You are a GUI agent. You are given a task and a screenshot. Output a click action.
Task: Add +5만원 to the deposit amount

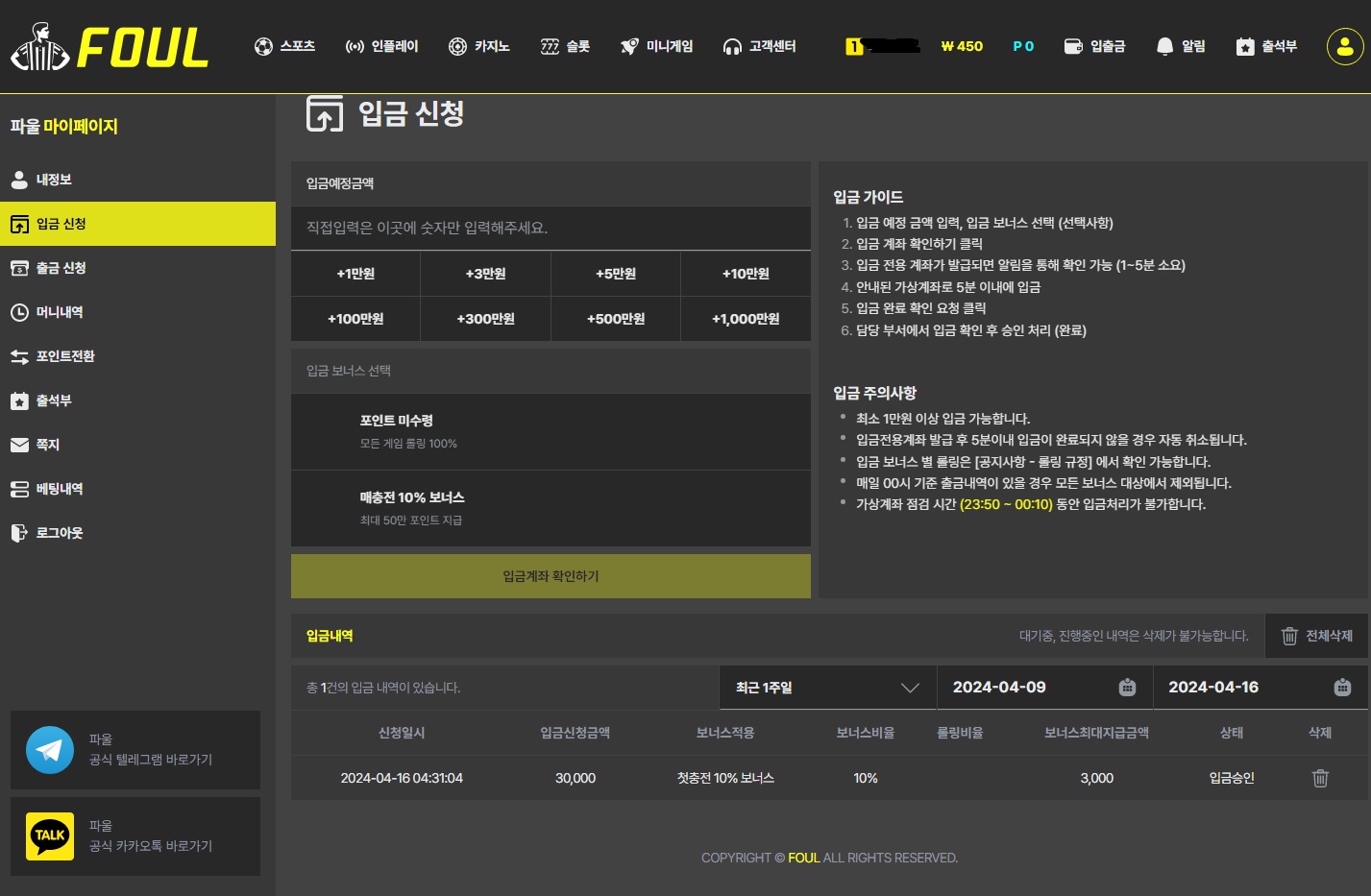(x=616, y=274)
